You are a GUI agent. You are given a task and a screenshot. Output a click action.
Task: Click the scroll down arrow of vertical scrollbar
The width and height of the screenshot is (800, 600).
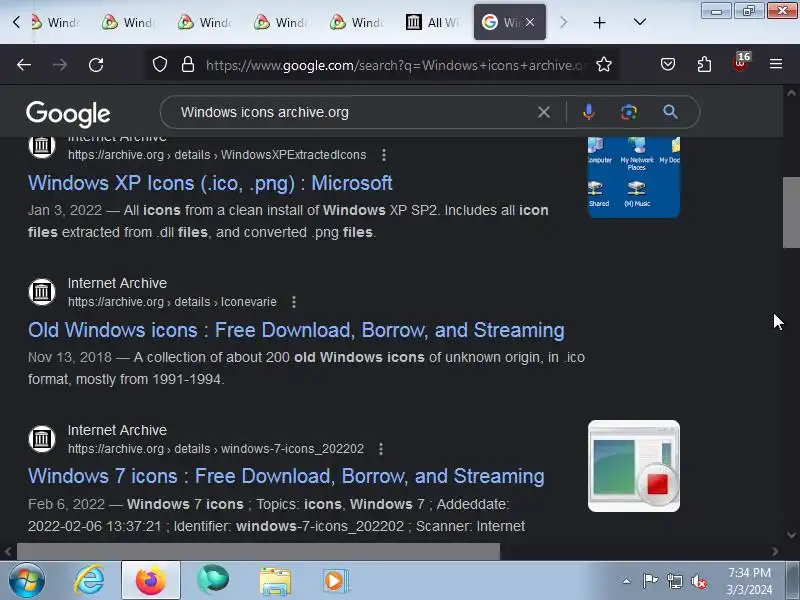click(x=791, y=535)
